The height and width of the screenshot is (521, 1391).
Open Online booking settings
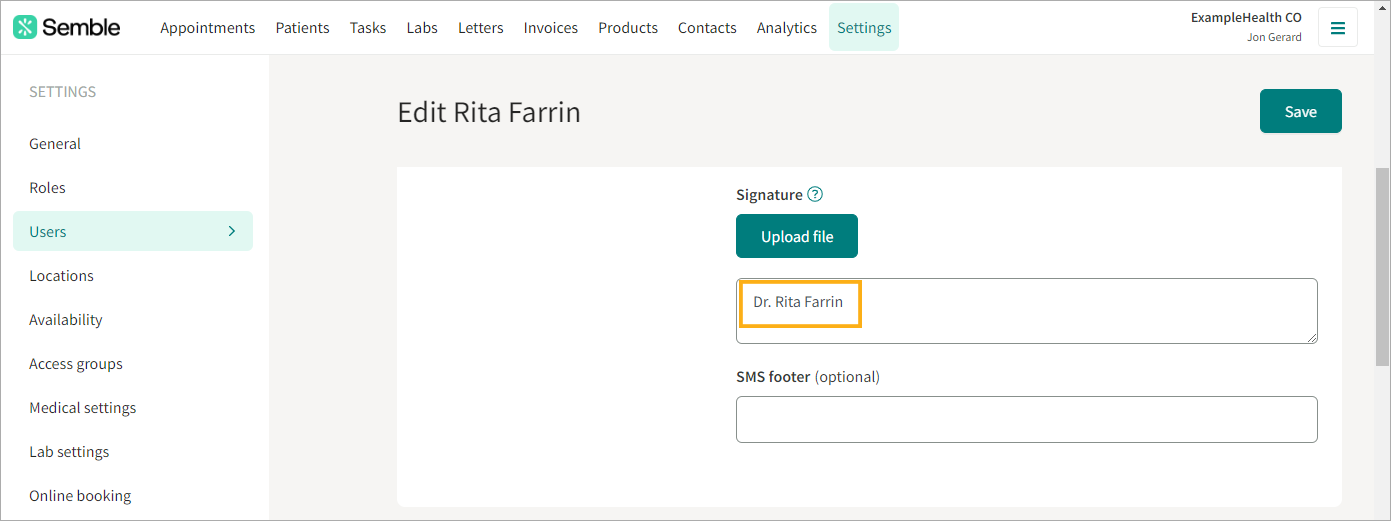tap(80, 495)
